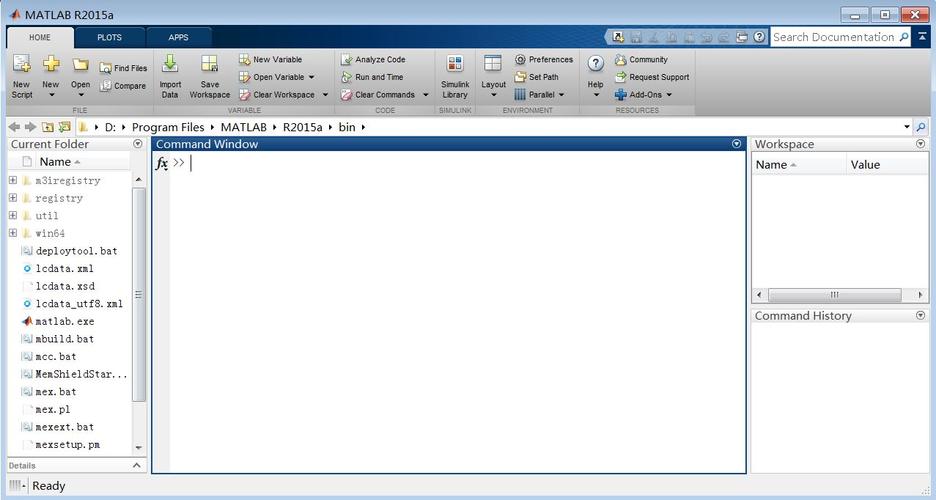Screen dimensions: 936x500
Task: Create a New Variable
Action: [270, 60]
